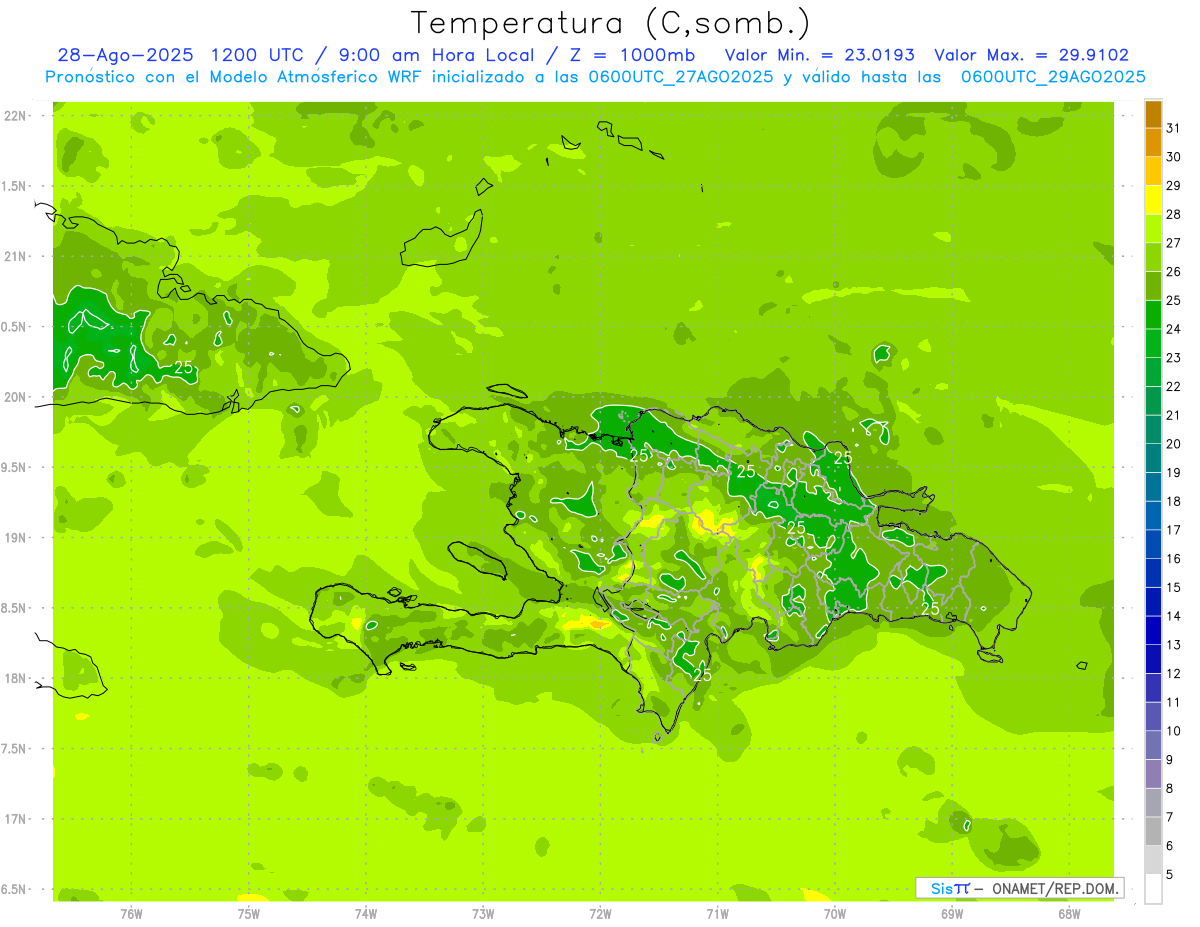Click the 25 contour label over eastern Cuba
Screen dimensions: 1200x927
coord(184,368)
